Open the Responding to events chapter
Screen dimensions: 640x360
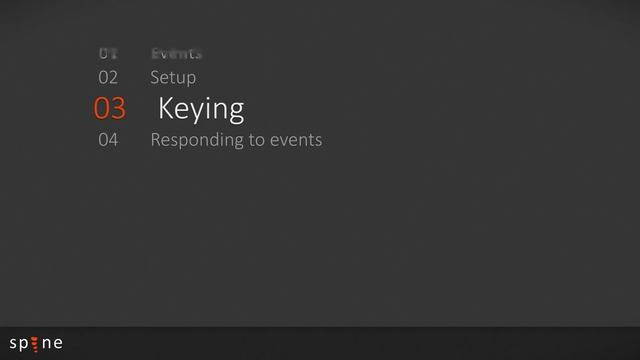pyautogui.click(x=236, y=140)
